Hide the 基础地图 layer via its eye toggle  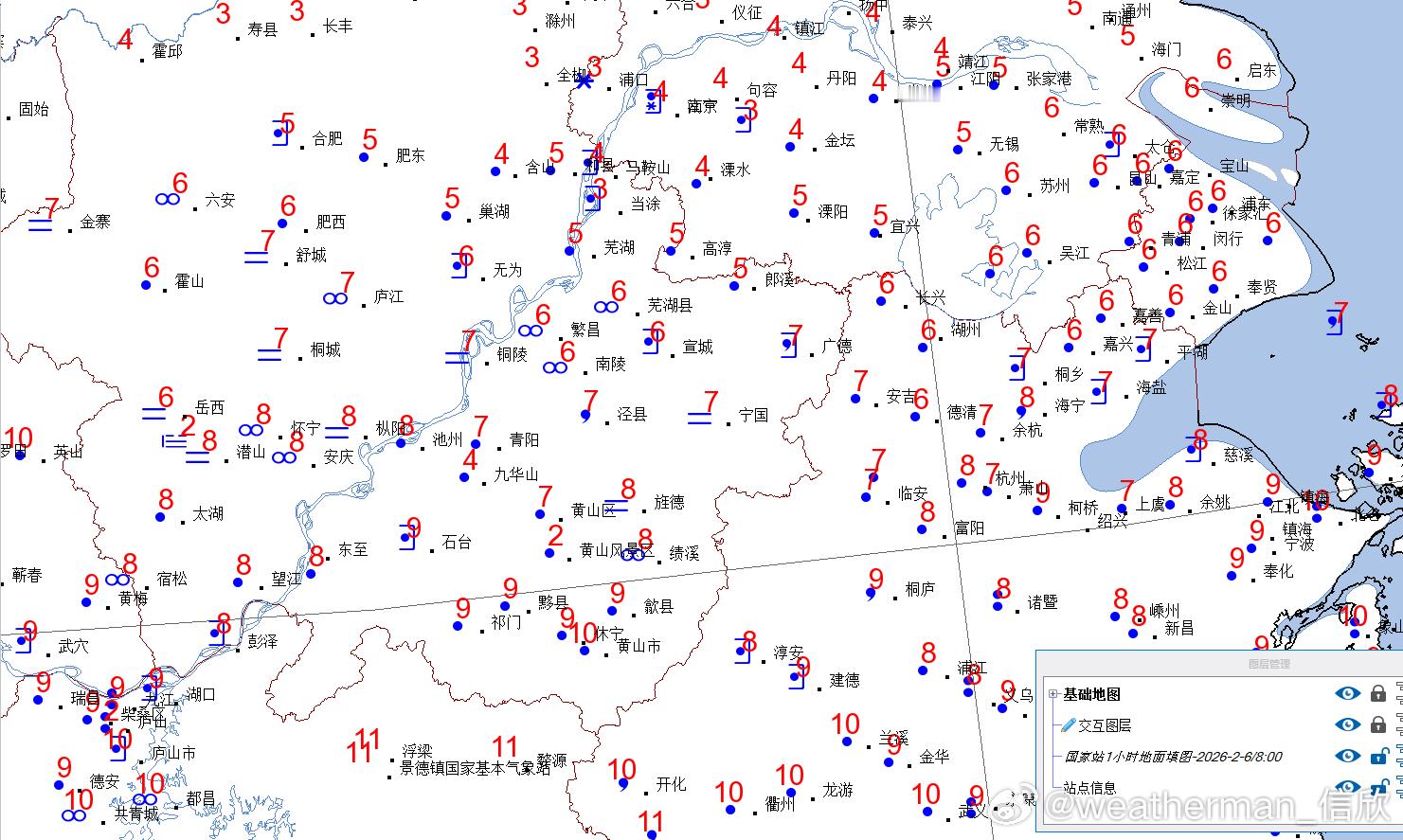1348,693
